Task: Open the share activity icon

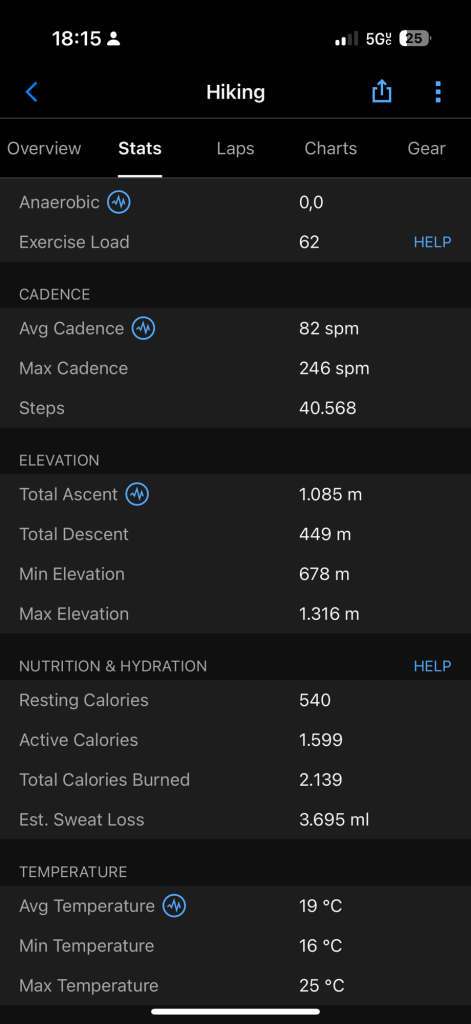Action: [382, 91]
